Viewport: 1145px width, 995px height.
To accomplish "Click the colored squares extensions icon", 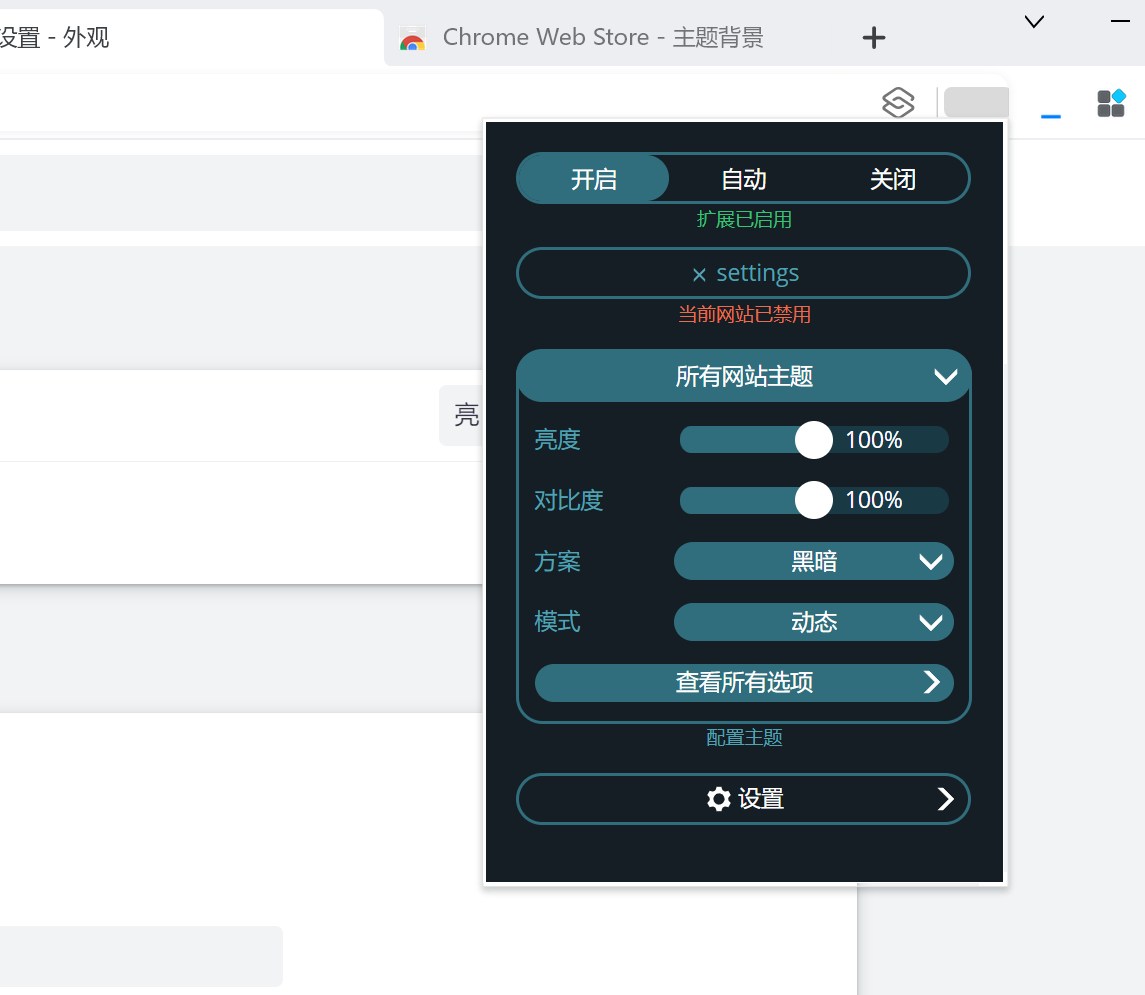I will tap(1111, 104).
